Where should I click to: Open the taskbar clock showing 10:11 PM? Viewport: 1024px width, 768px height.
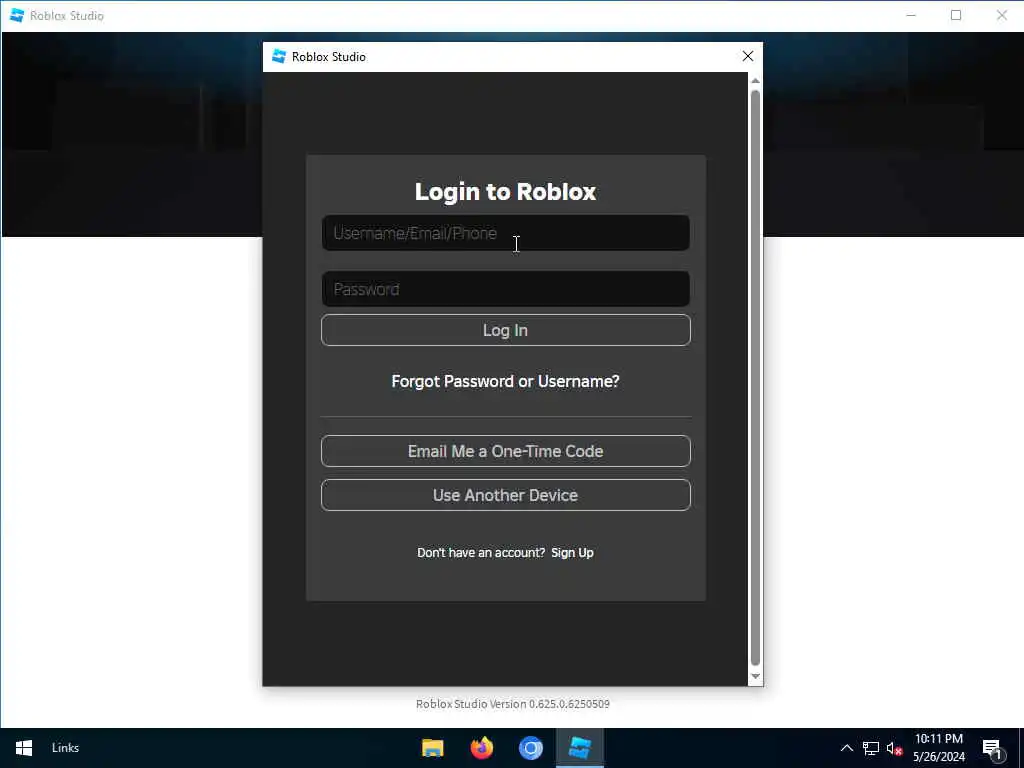(x=938, y=748)
